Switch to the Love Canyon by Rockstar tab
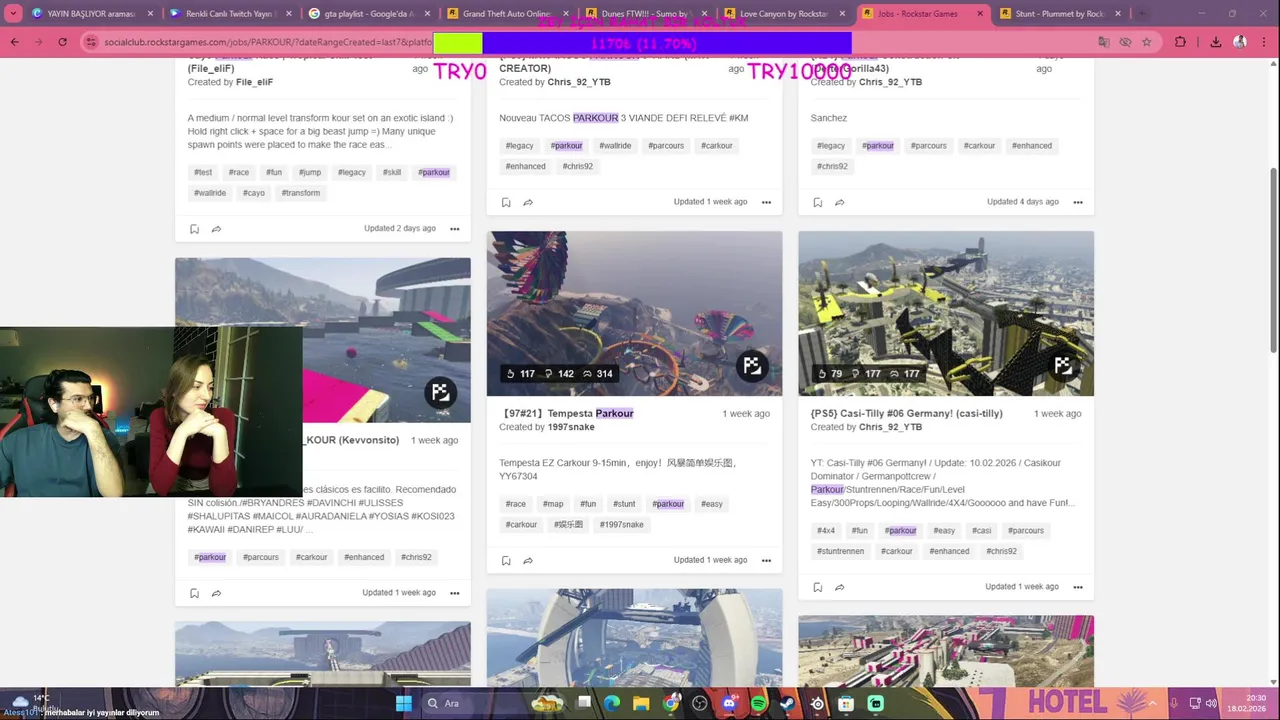The image size is (1280, 720). tap(783, 14)
